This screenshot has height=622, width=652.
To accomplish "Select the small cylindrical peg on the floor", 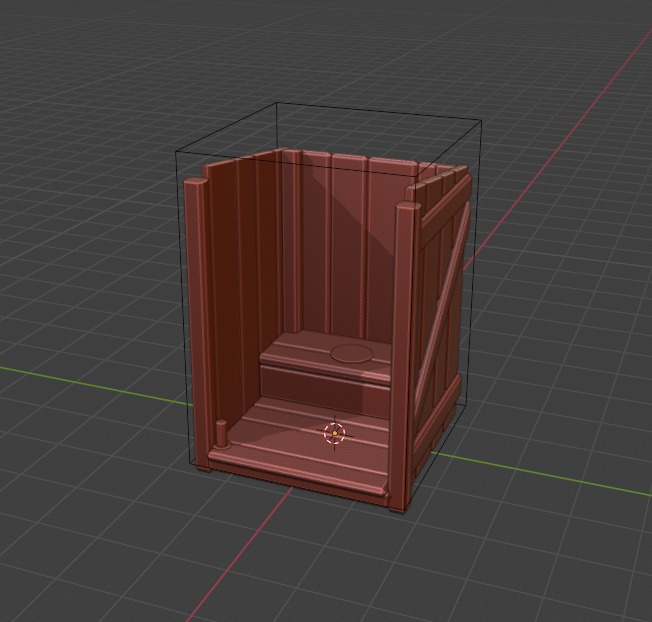I will [220, 433].
